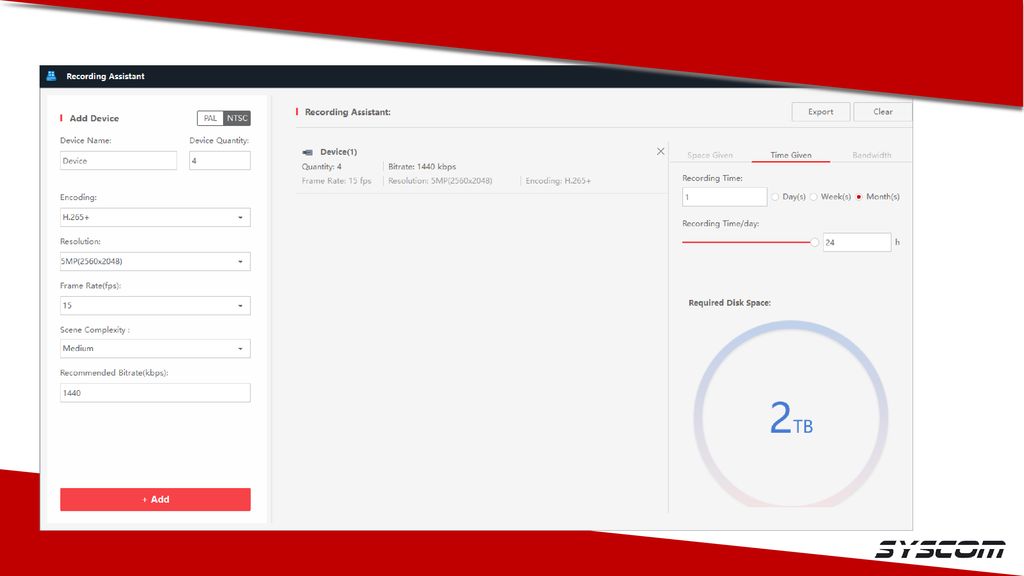Screen dimensions: 1024x576
Task: Open the Scene Complexity dropdown showing Medium
Action: (x=155, y=349)
